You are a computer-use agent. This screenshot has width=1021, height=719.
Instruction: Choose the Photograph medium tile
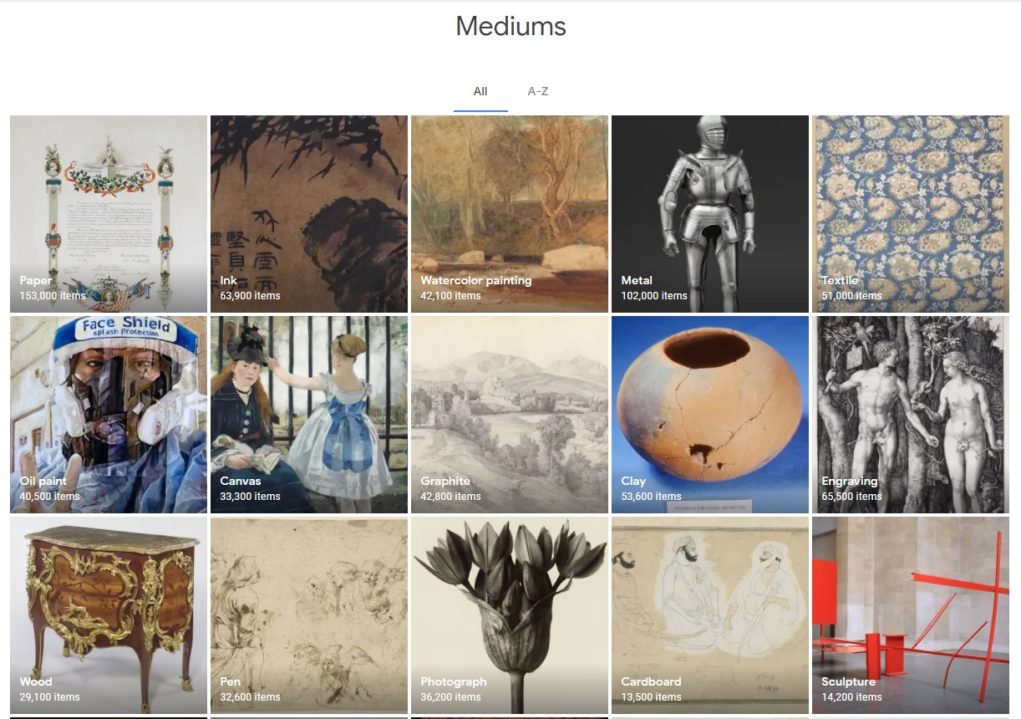[509, 615]
